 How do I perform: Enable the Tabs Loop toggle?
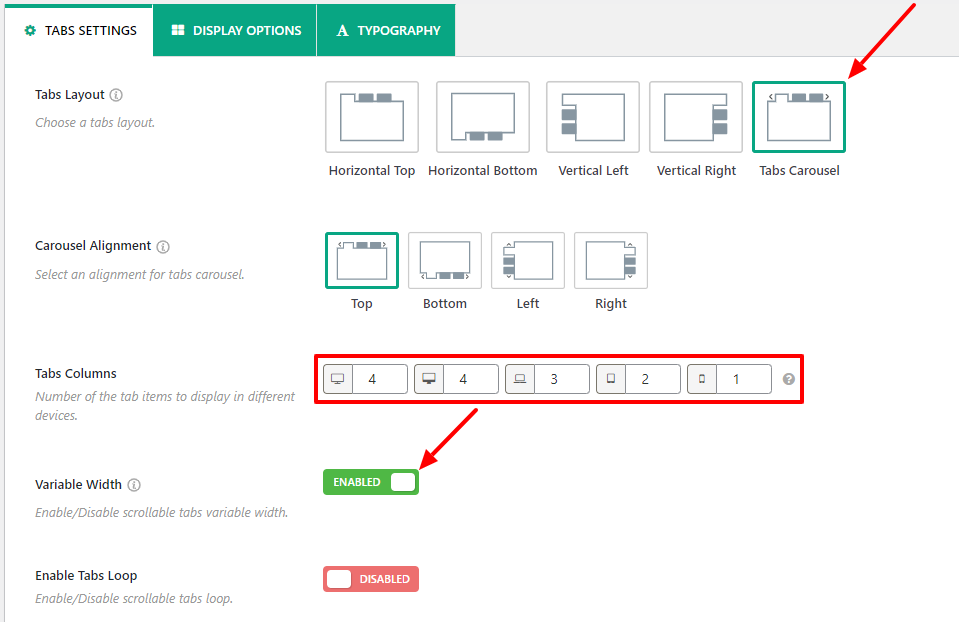pos(371,579)
